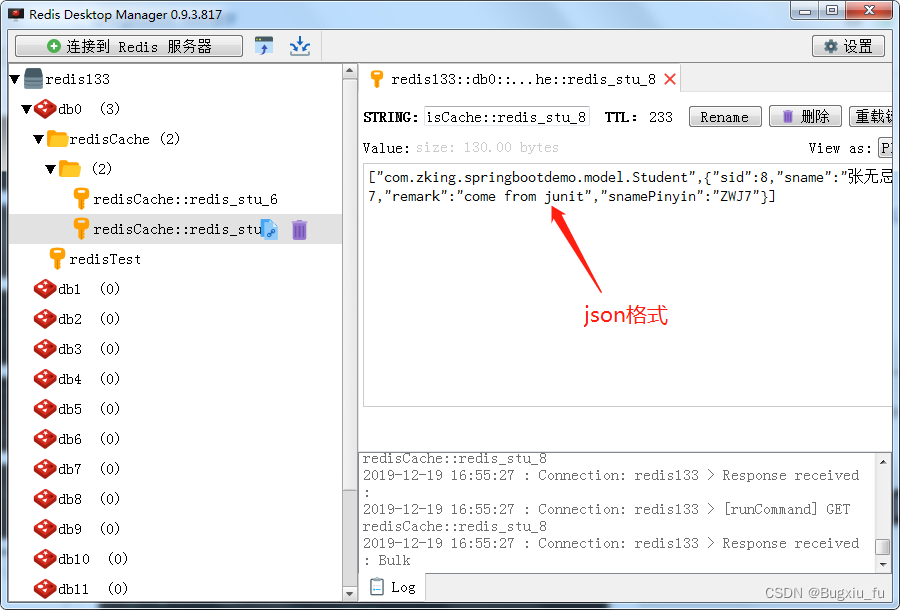Click the key icon in the open tab
The height and width of the screenshot is (610, 900).
377,79
